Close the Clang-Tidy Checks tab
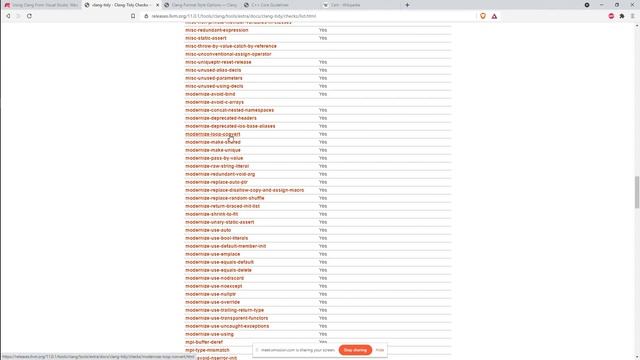 pyautogui.click(x=158, y=5)
